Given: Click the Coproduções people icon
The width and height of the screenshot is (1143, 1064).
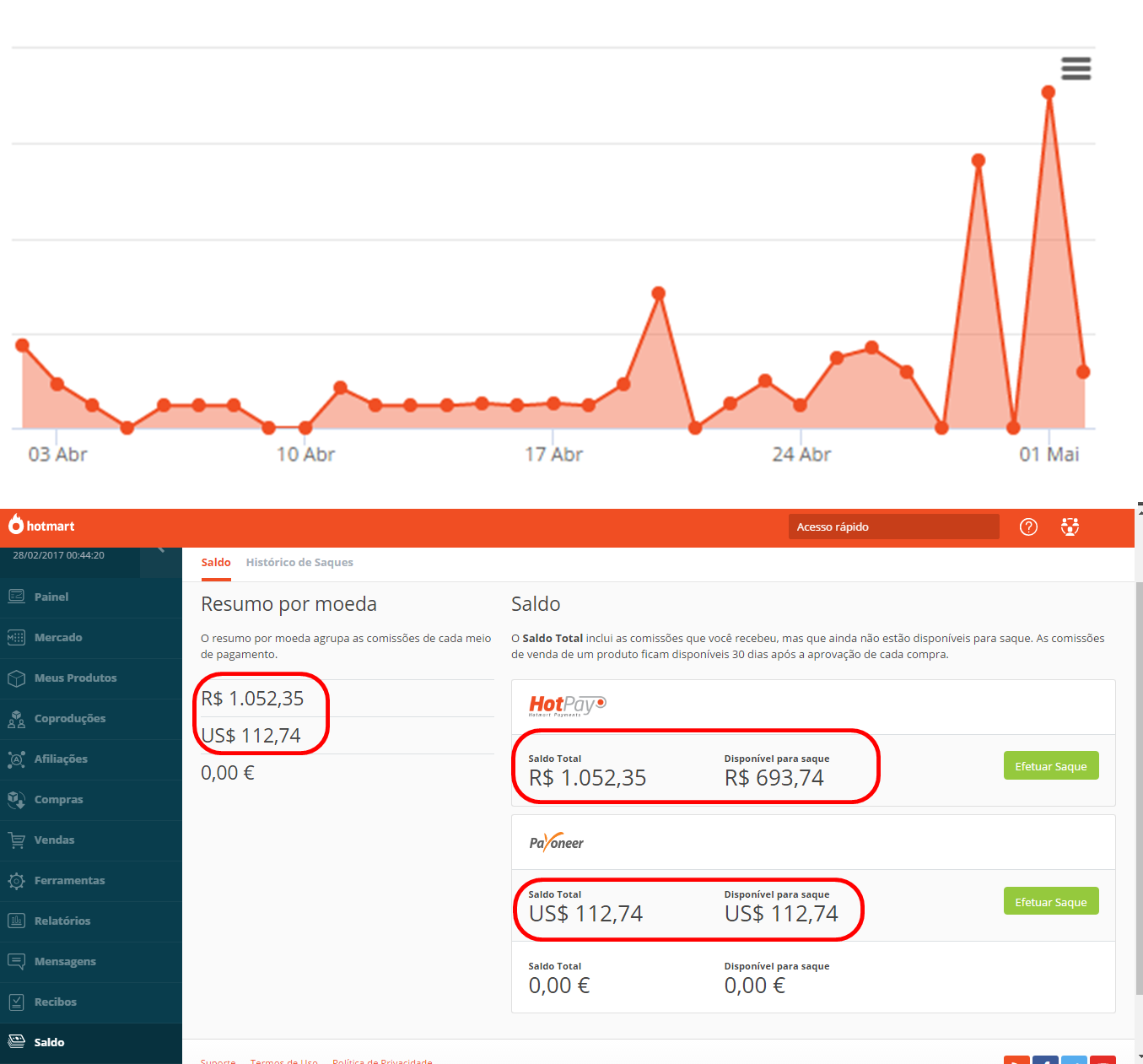Looking at the screenshot, I should [16, 719].
